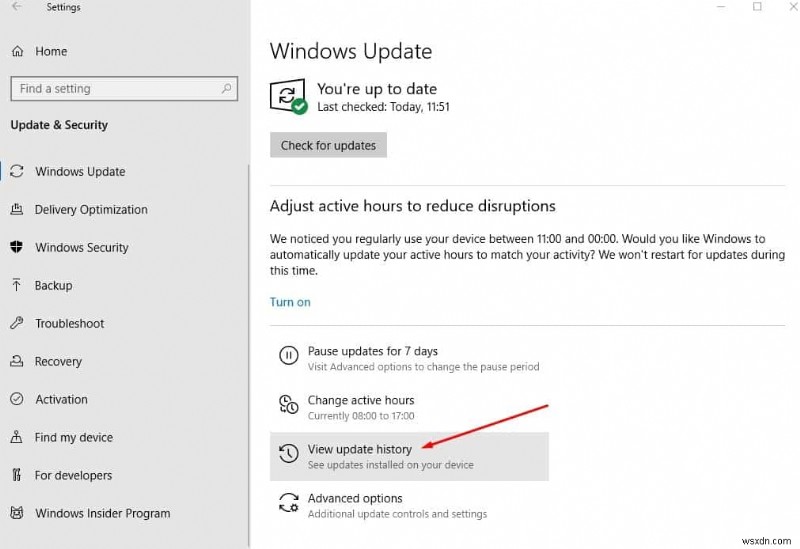Select Troubleshoot from the sidebar
Image resolution: width=800 pixels, height=549 pixels.
[69, 323]
